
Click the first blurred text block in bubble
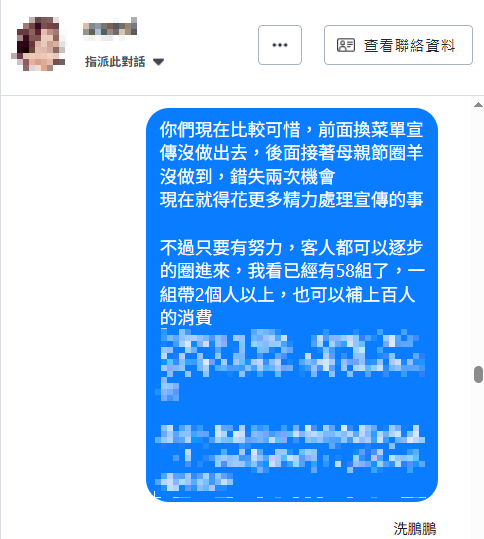[x=292, y=364]
